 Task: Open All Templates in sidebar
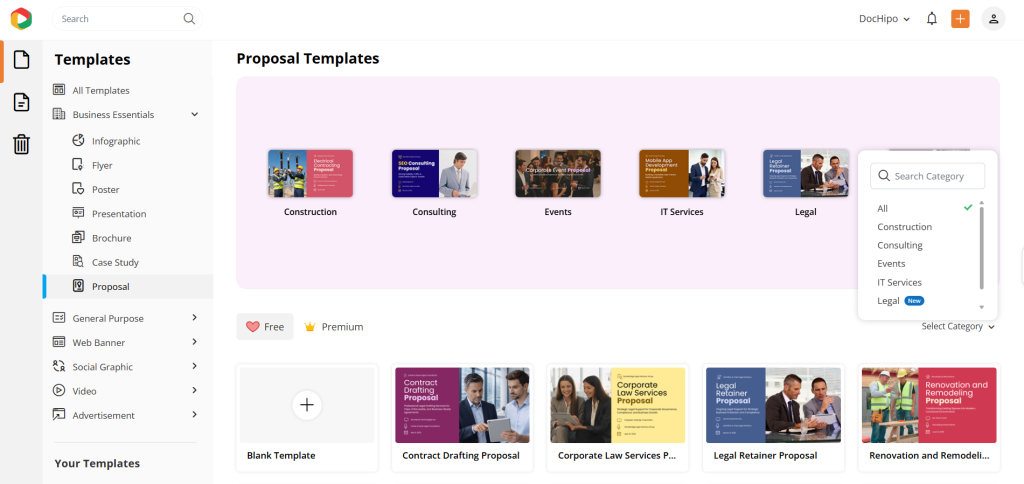pos(101,91)
